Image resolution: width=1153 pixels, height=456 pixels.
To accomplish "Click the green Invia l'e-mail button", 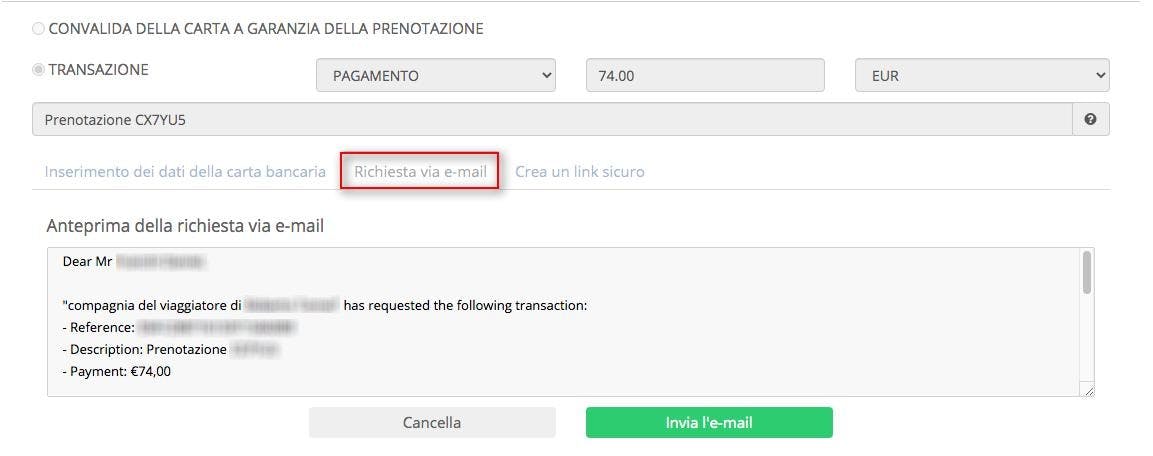I will click(708, 422).
